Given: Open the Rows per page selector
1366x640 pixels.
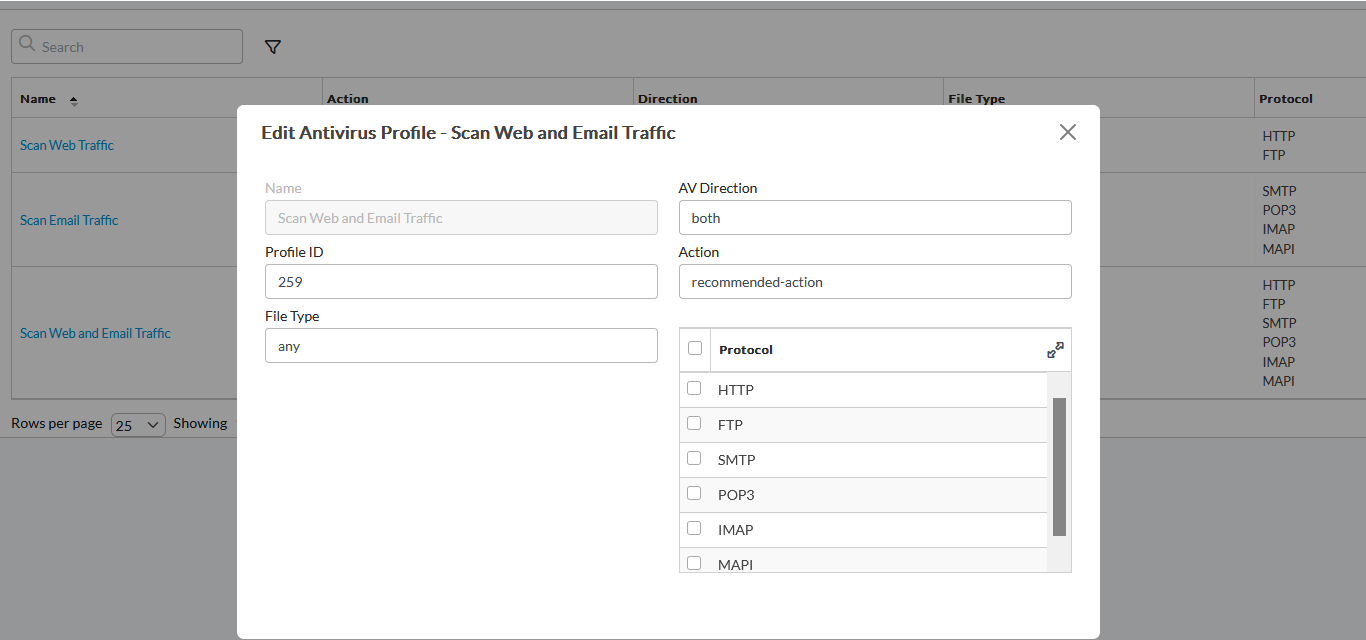Looking at the screenshot, I should (138, 424).
